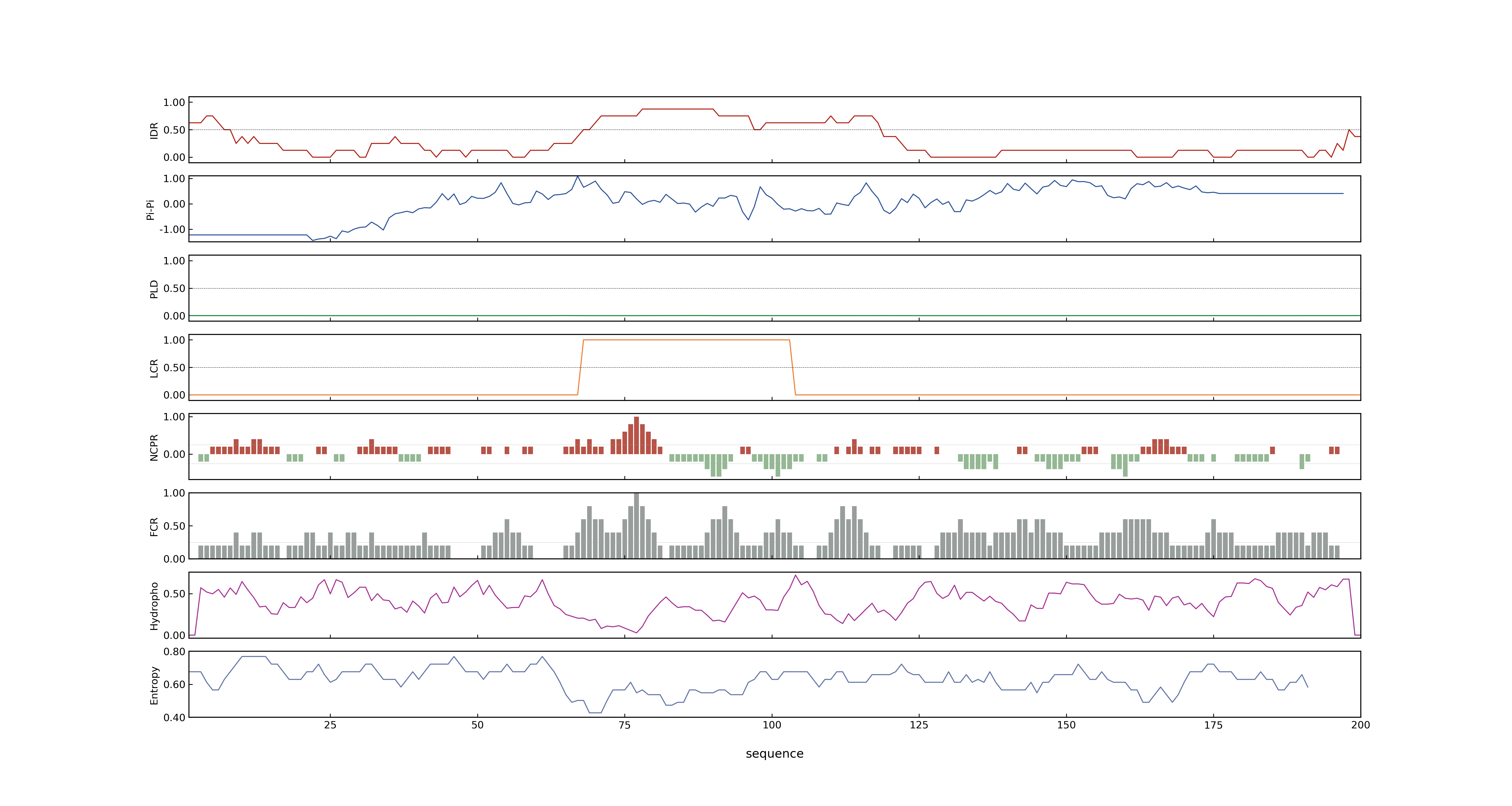Click the 0.50 tick on IDR axis

click(174, 130)
